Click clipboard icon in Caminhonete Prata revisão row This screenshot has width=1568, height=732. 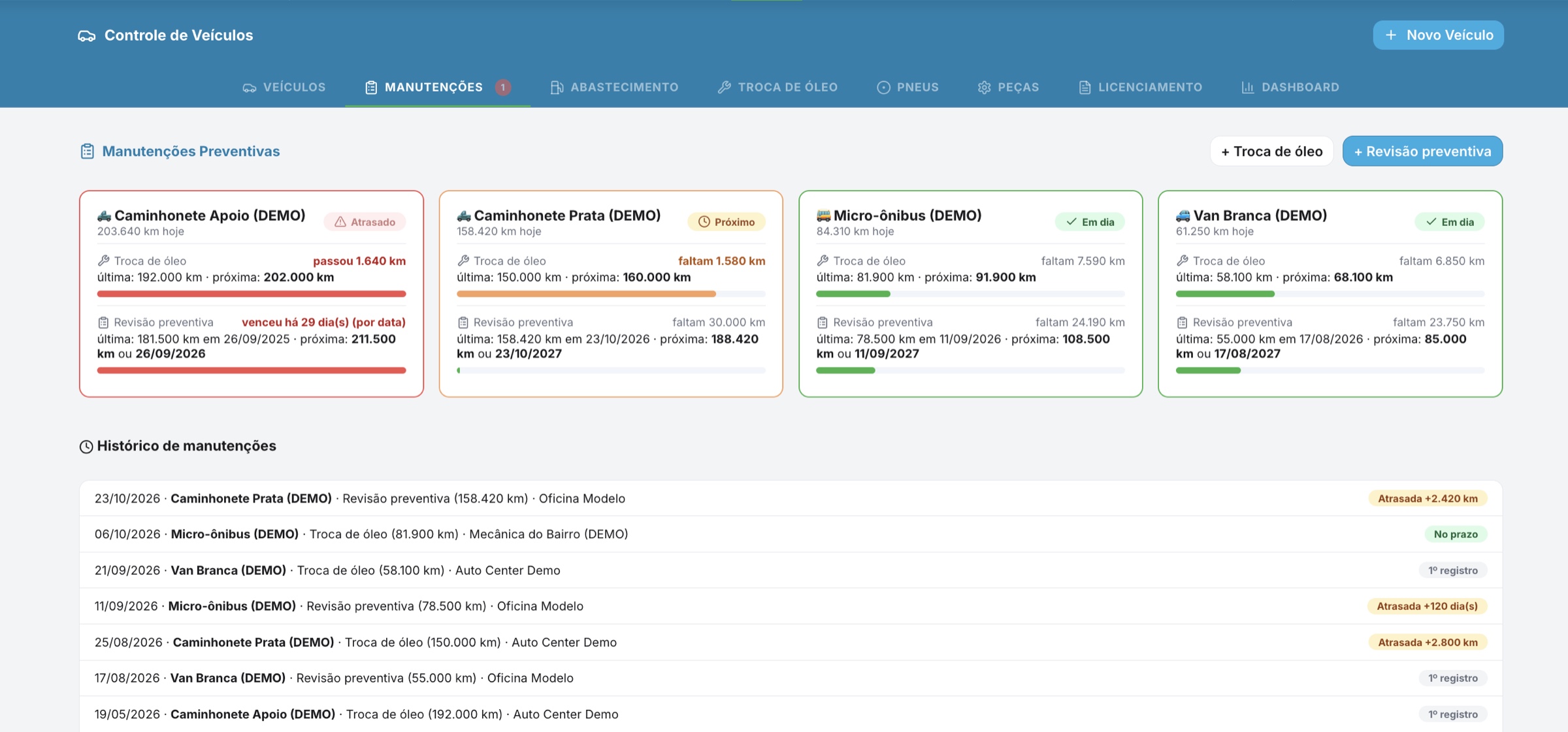click(x=463, y=323)
